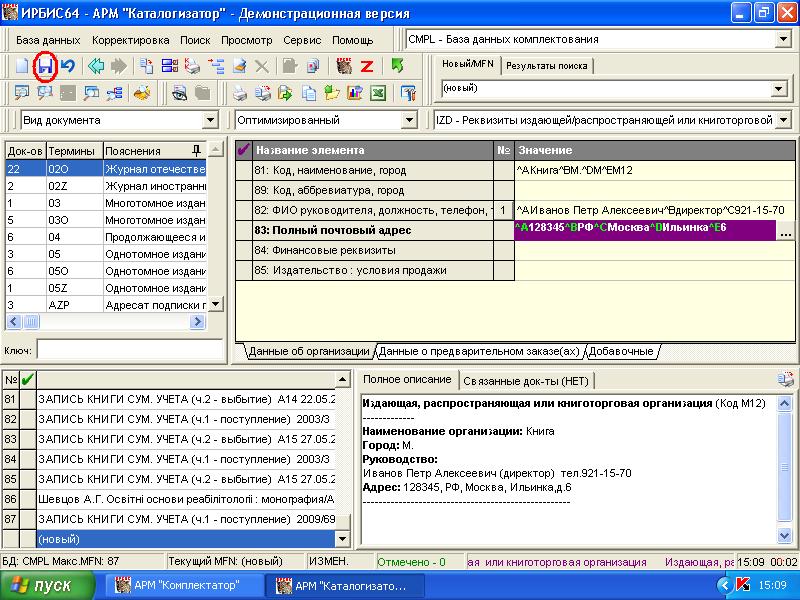The width and height of the screenshot is (800, 600).
Task: Click the edit page icon with yellow pencil
Action: pos(239,66)
